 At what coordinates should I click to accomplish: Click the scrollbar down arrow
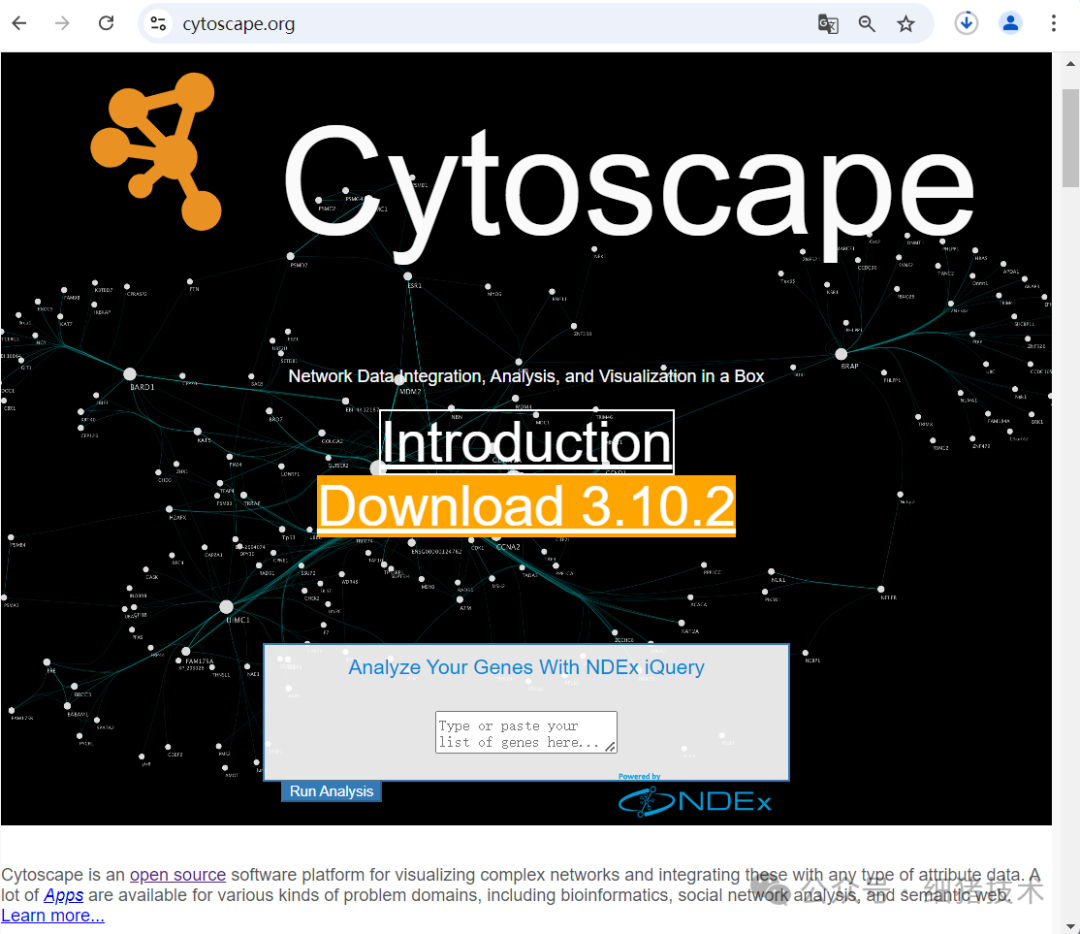point(1069,925)
